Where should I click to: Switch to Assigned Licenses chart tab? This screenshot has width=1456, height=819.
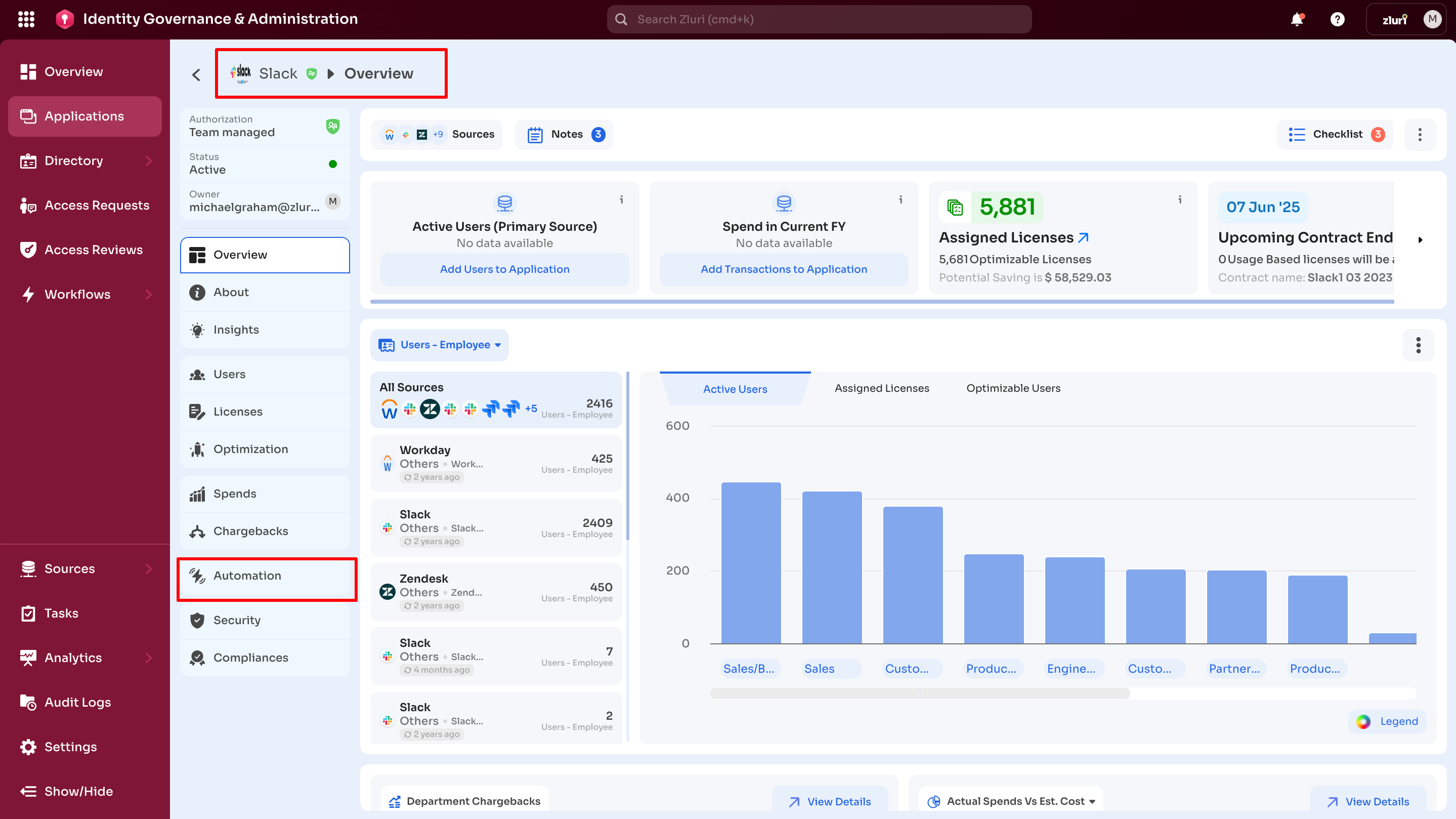point(881,388)
